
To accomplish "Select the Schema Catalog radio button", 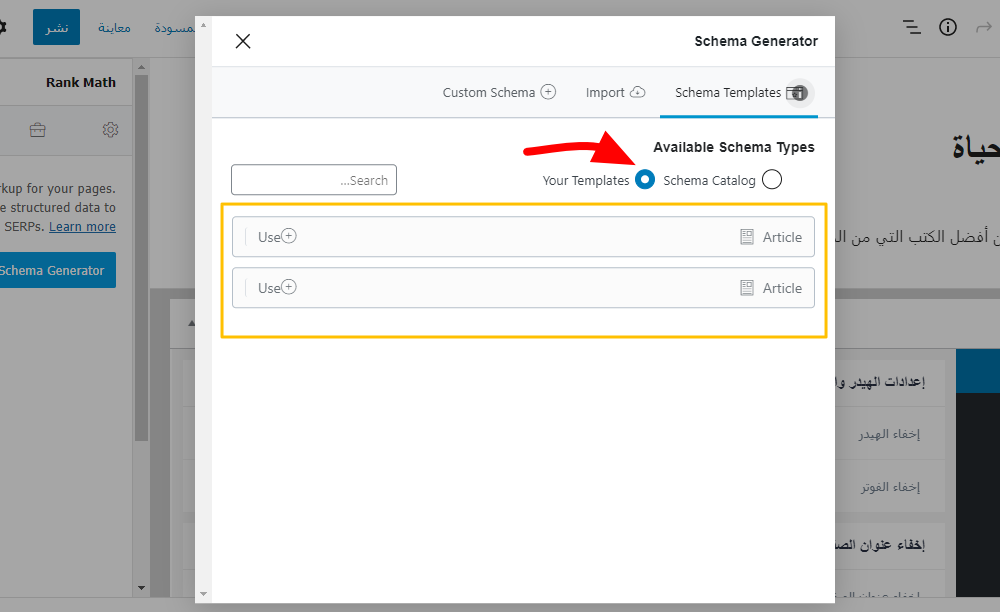I will (x=771, y=180).
